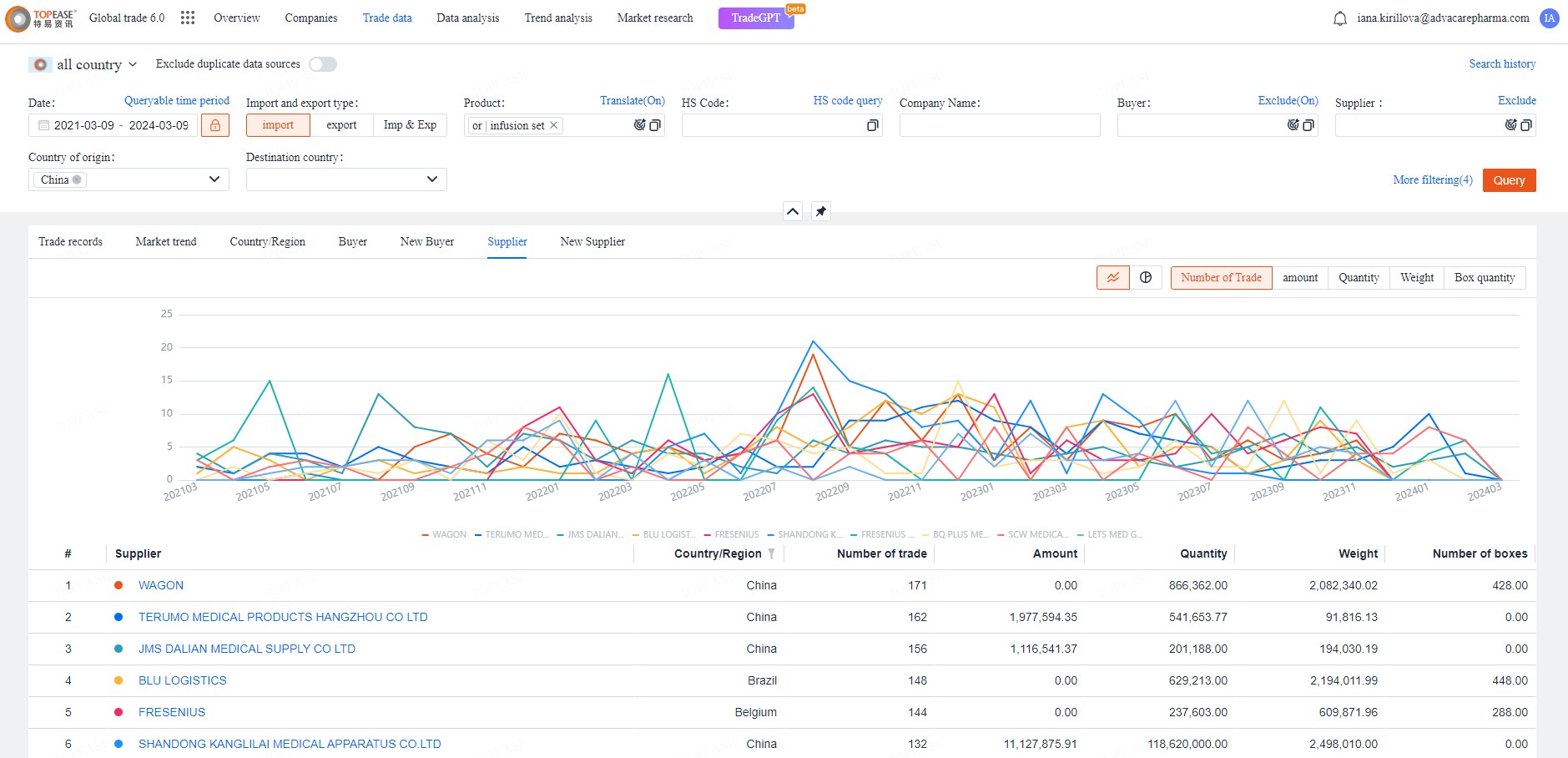Switch to Country/Region tab
The height and width of the screenshot is (758, 1568).
268,241
